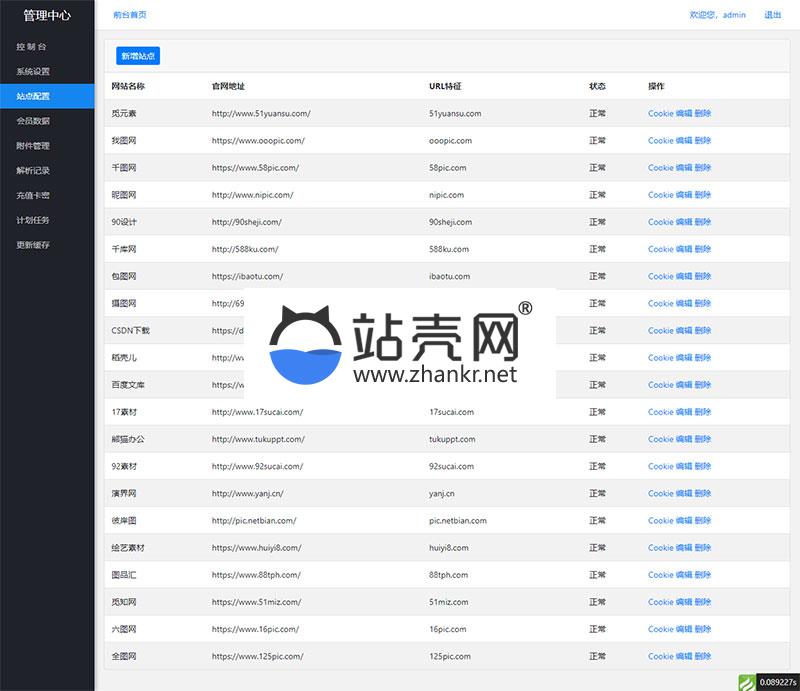Click the green debug trace icon
This screenshot has height=691, width=800.
[746, 682]
